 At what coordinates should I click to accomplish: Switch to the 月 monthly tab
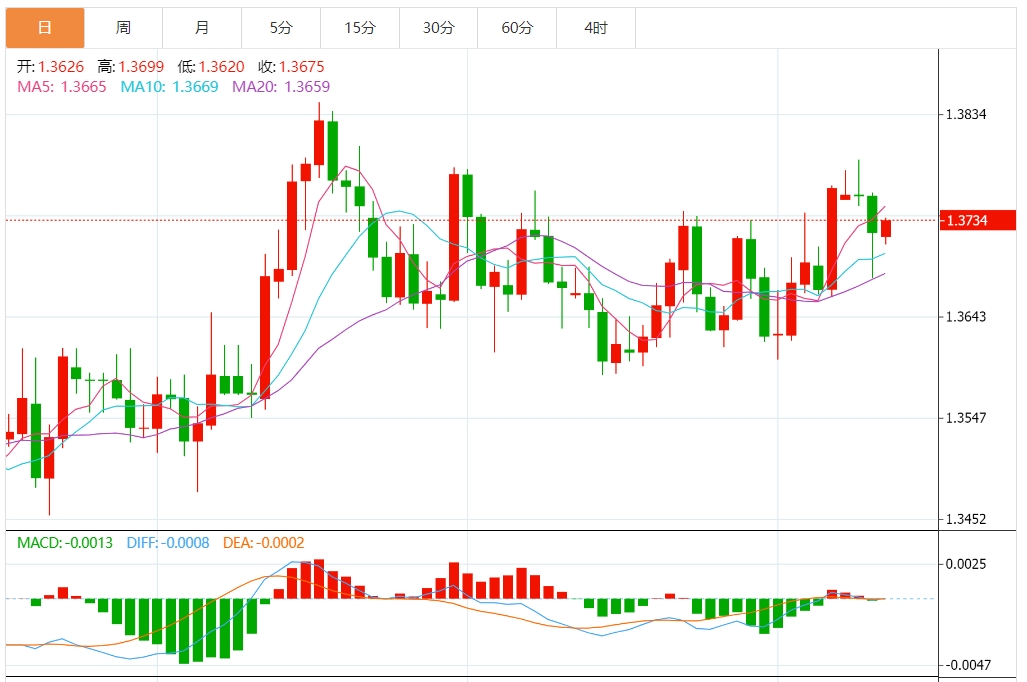pyautogui.click(x=202, y=28)
